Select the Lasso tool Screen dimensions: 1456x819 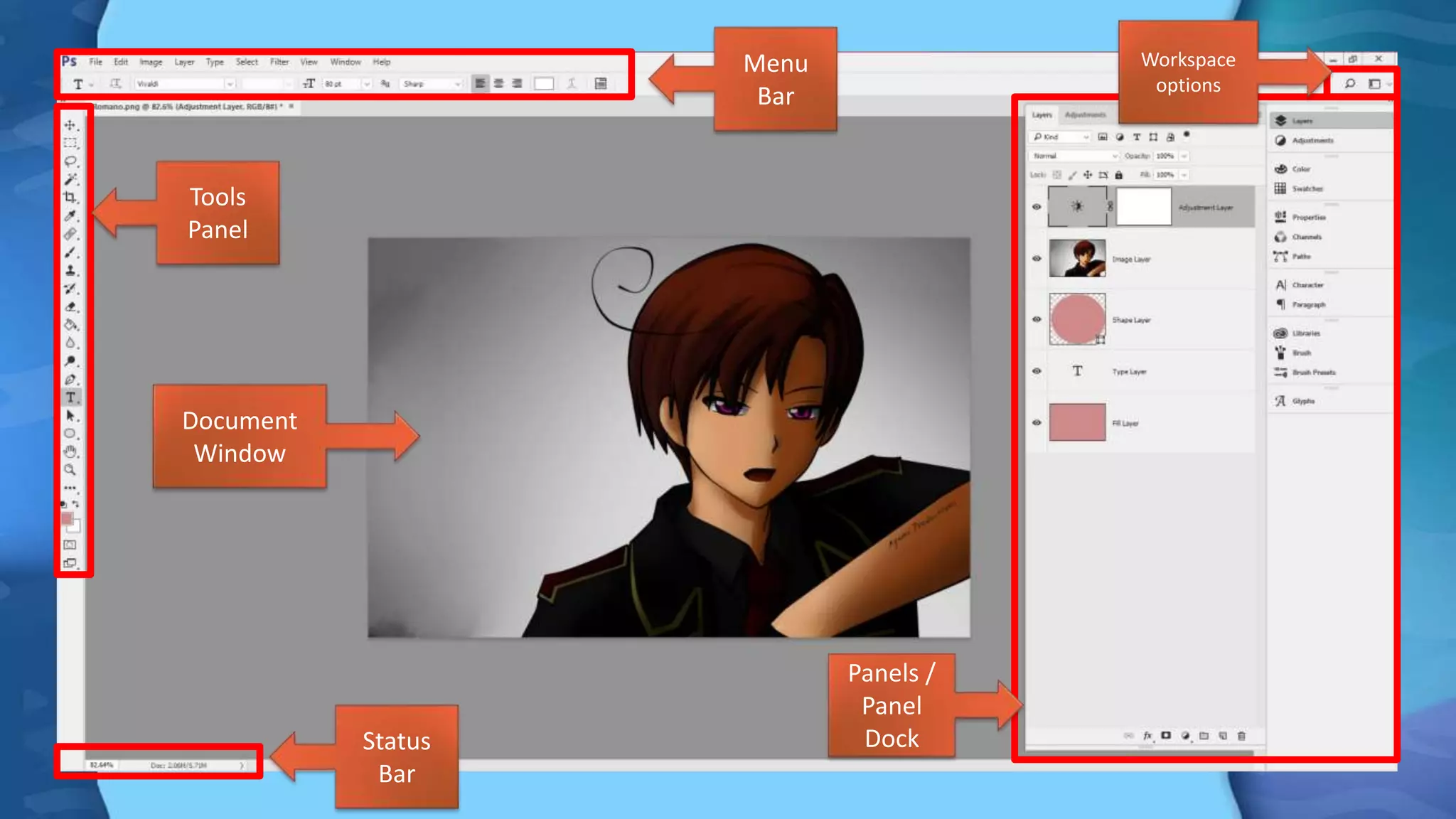pyautogui.click(x=70, y=161)
